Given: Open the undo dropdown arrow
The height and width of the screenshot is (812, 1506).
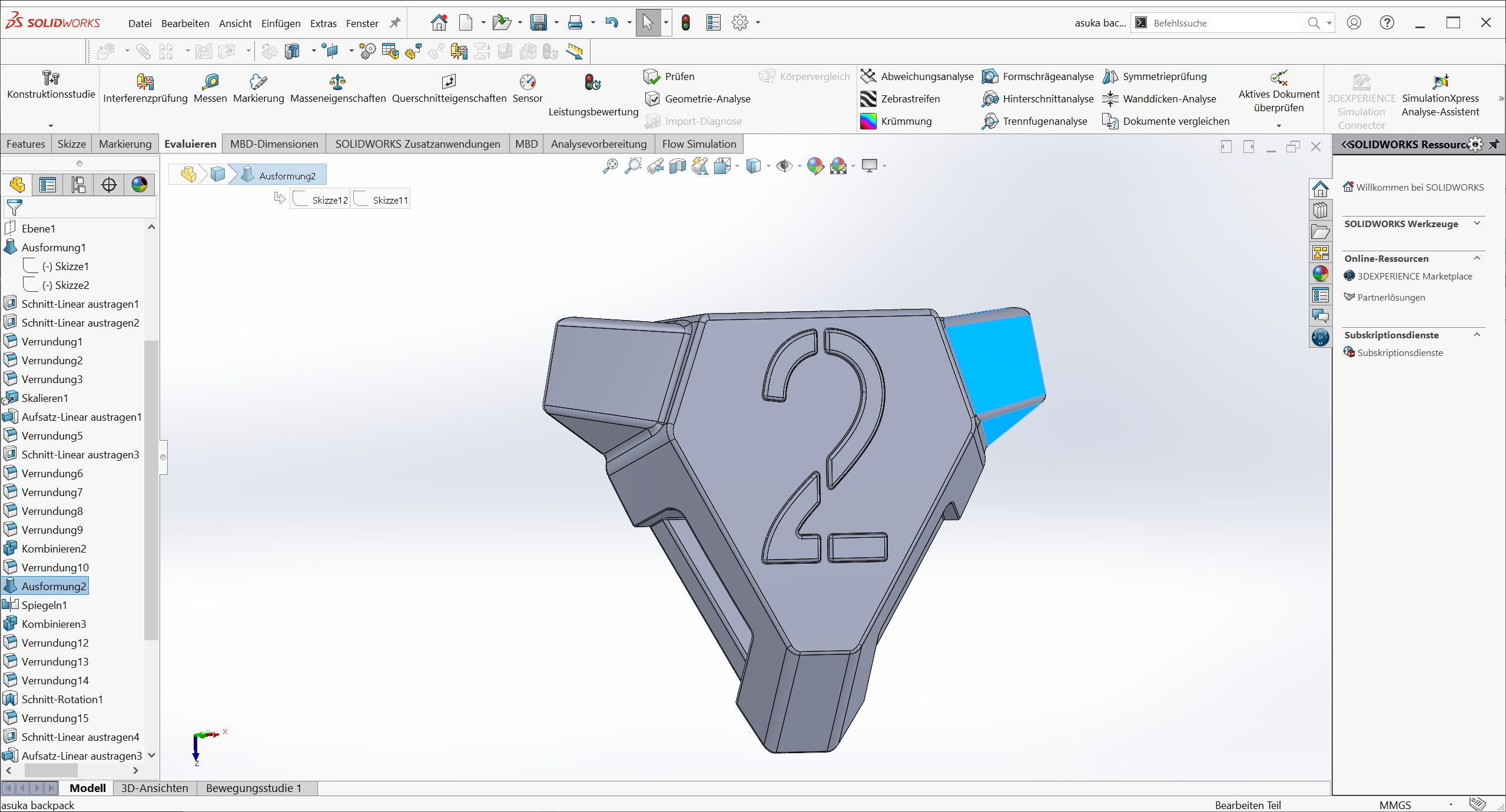Looking at the screenshot, I should 629,23.
